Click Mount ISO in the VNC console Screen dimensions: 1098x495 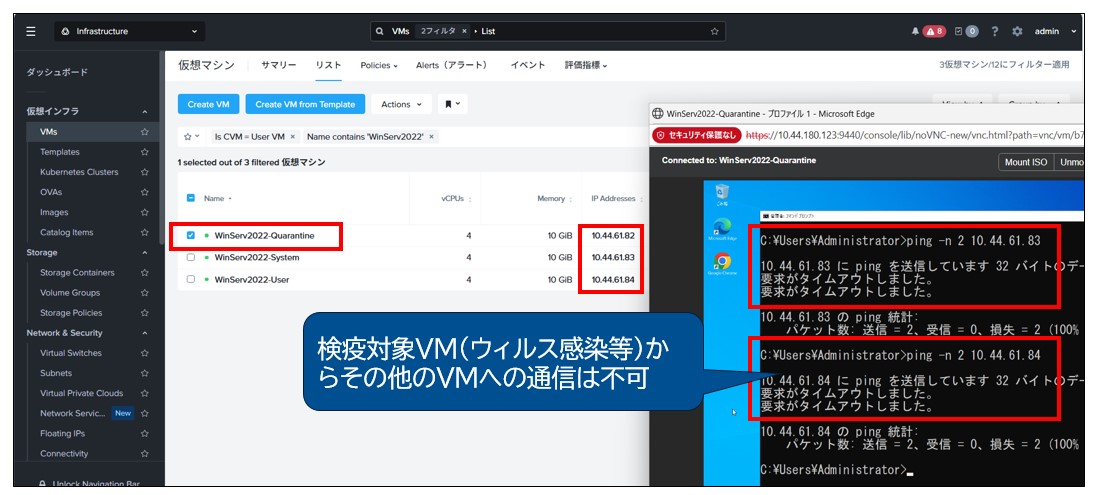point(1025,162)
